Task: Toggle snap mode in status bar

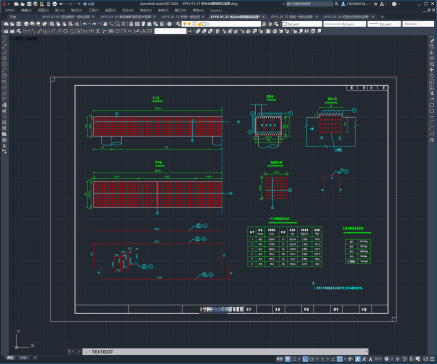Action: (x=294, y=359)
